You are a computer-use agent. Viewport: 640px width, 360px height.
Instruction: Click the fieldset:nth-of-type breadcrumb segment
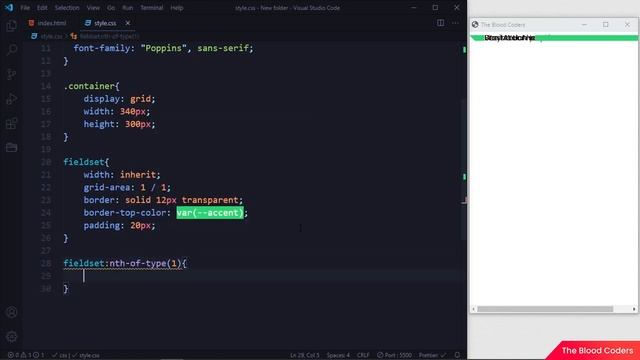pyautogui.click(x=105, y=36)
